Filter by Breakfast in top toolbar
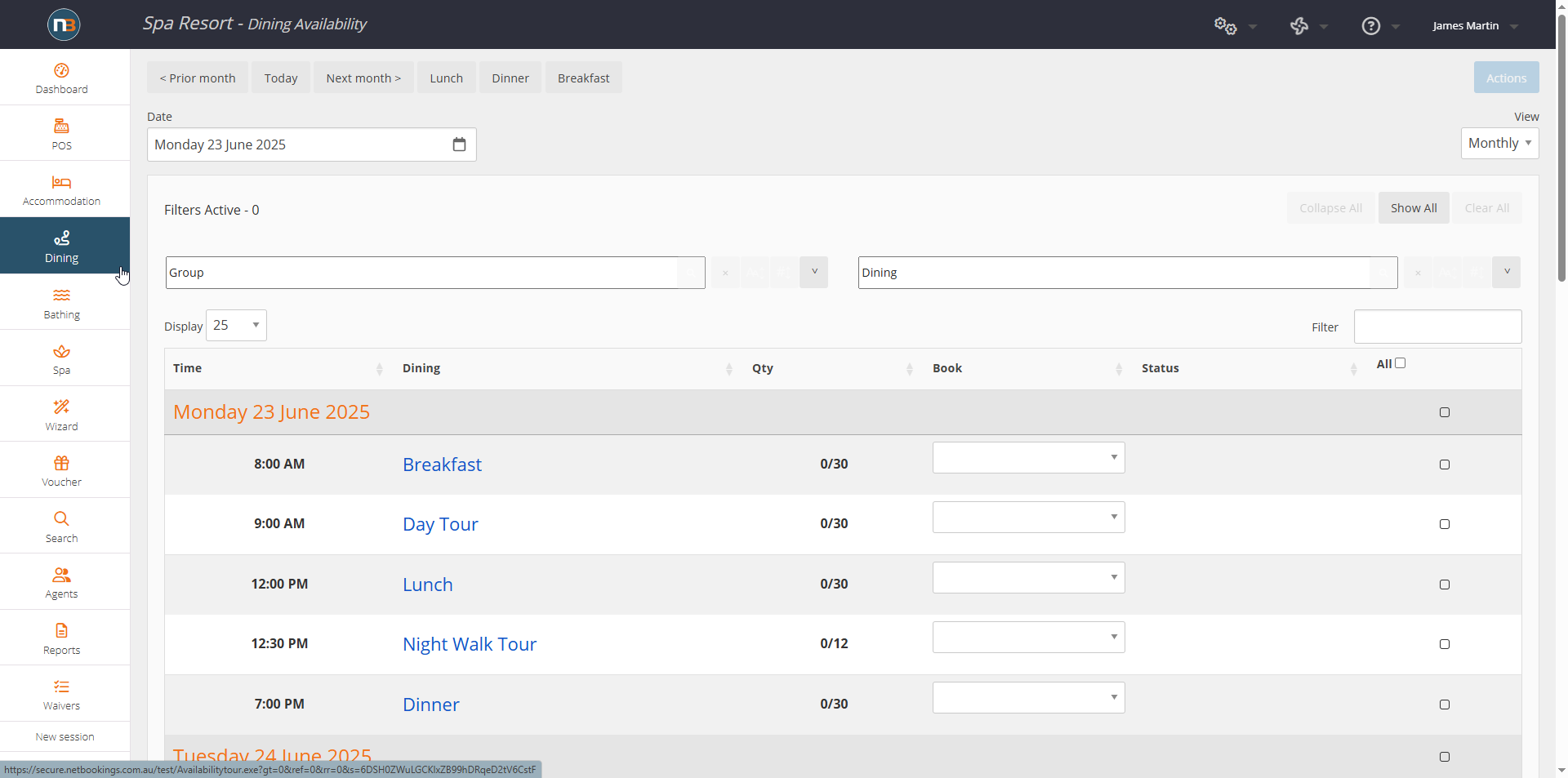This screenshot has width=1568, height=778. tap(583, 78)
